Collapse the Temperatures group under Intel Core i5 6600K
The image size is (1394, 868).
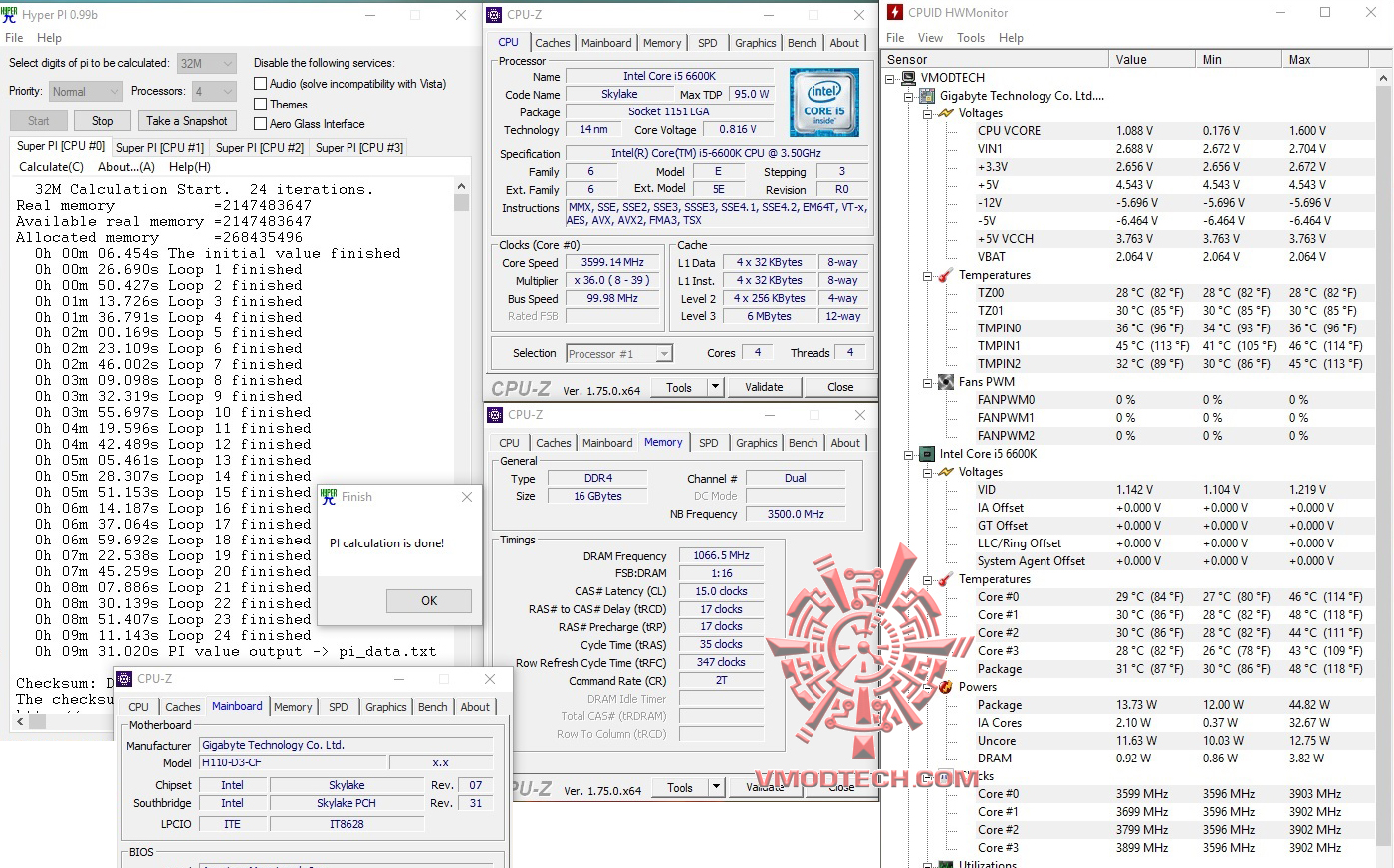point(927,579)
